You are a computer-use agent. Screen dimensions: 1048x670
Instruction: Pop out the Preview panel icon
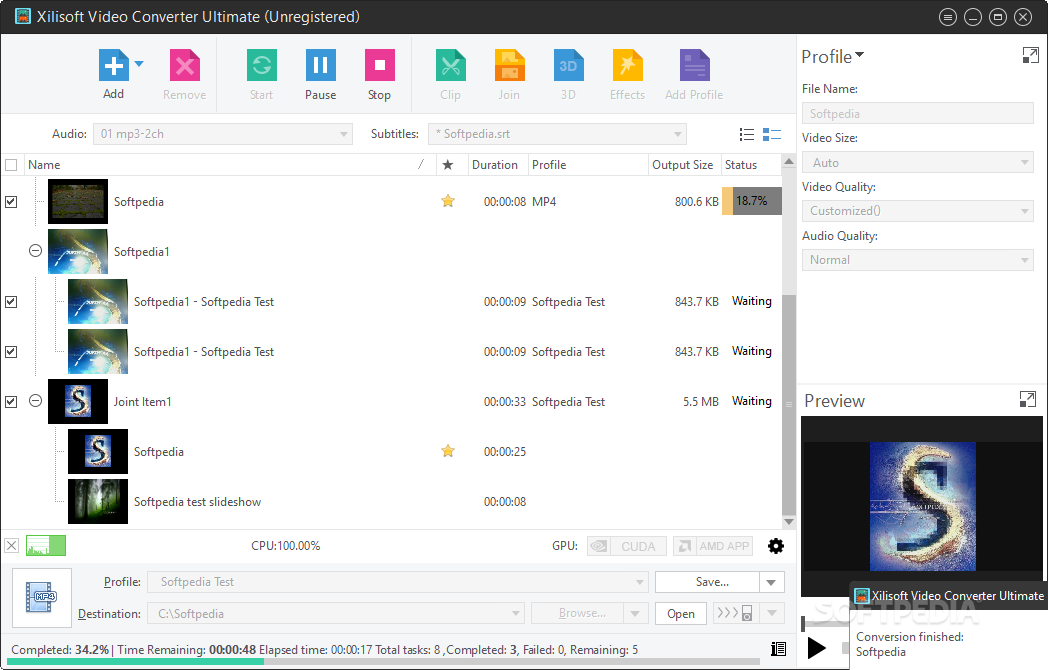tap(1027, 400)
